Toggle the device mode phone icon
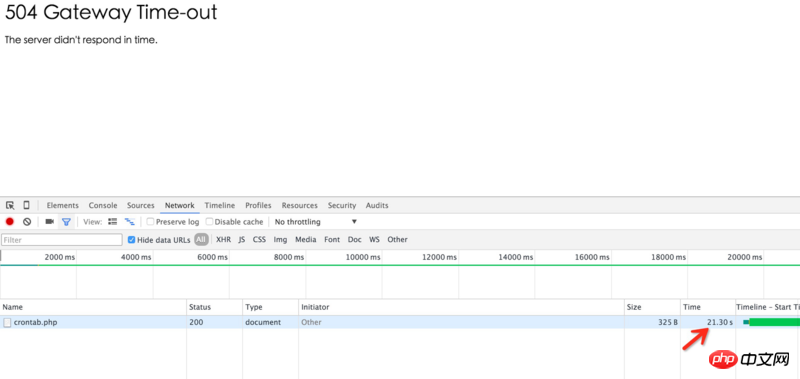The image size is (800, 379). coord(26,205)
